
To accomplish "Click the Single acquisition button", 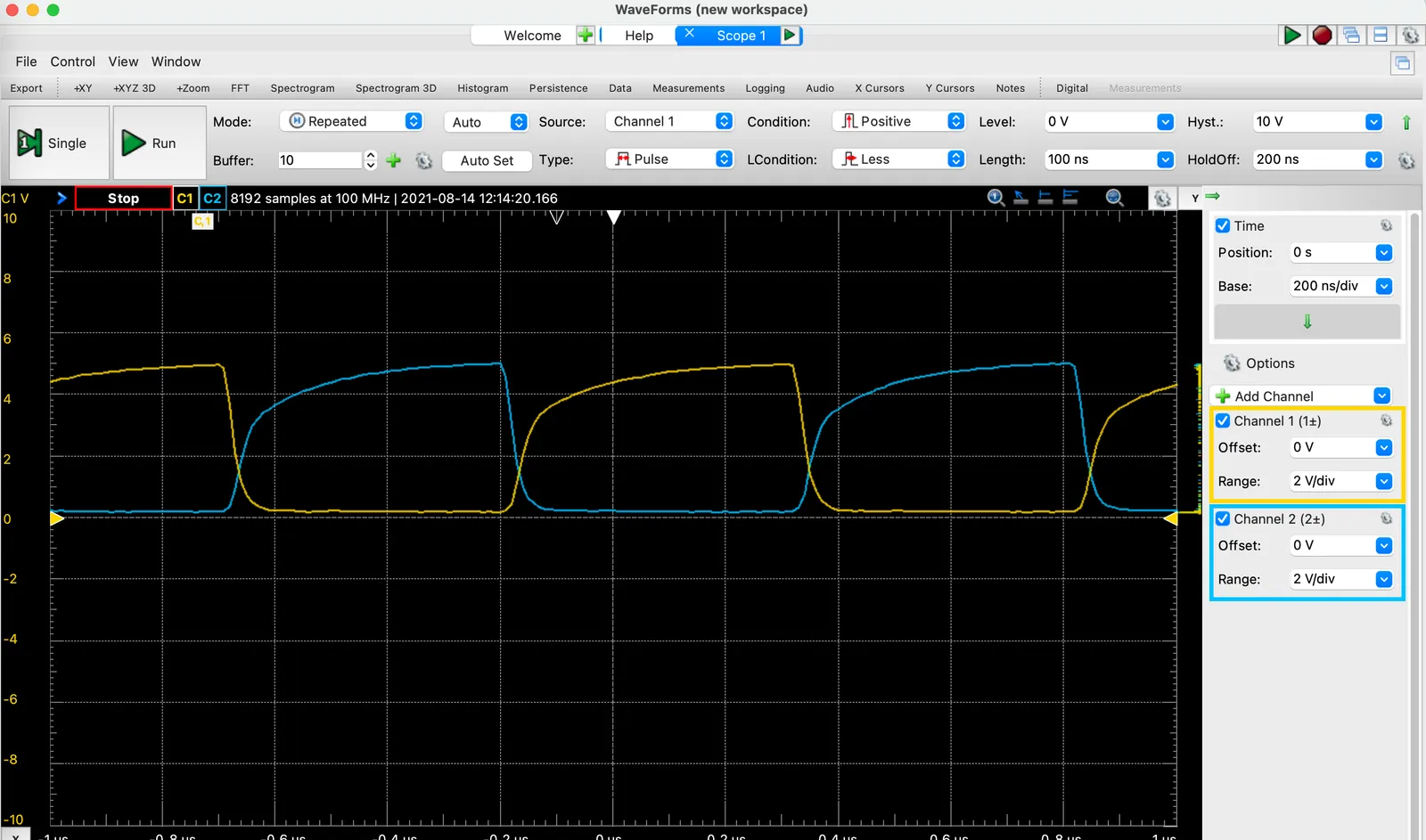I will [x=59, y=143].
